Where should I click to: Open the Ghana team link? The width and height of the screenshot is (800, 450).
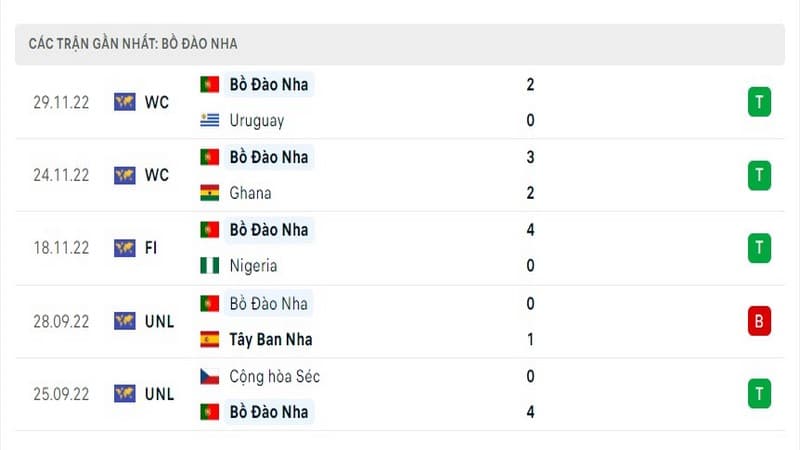click(250, 193)
